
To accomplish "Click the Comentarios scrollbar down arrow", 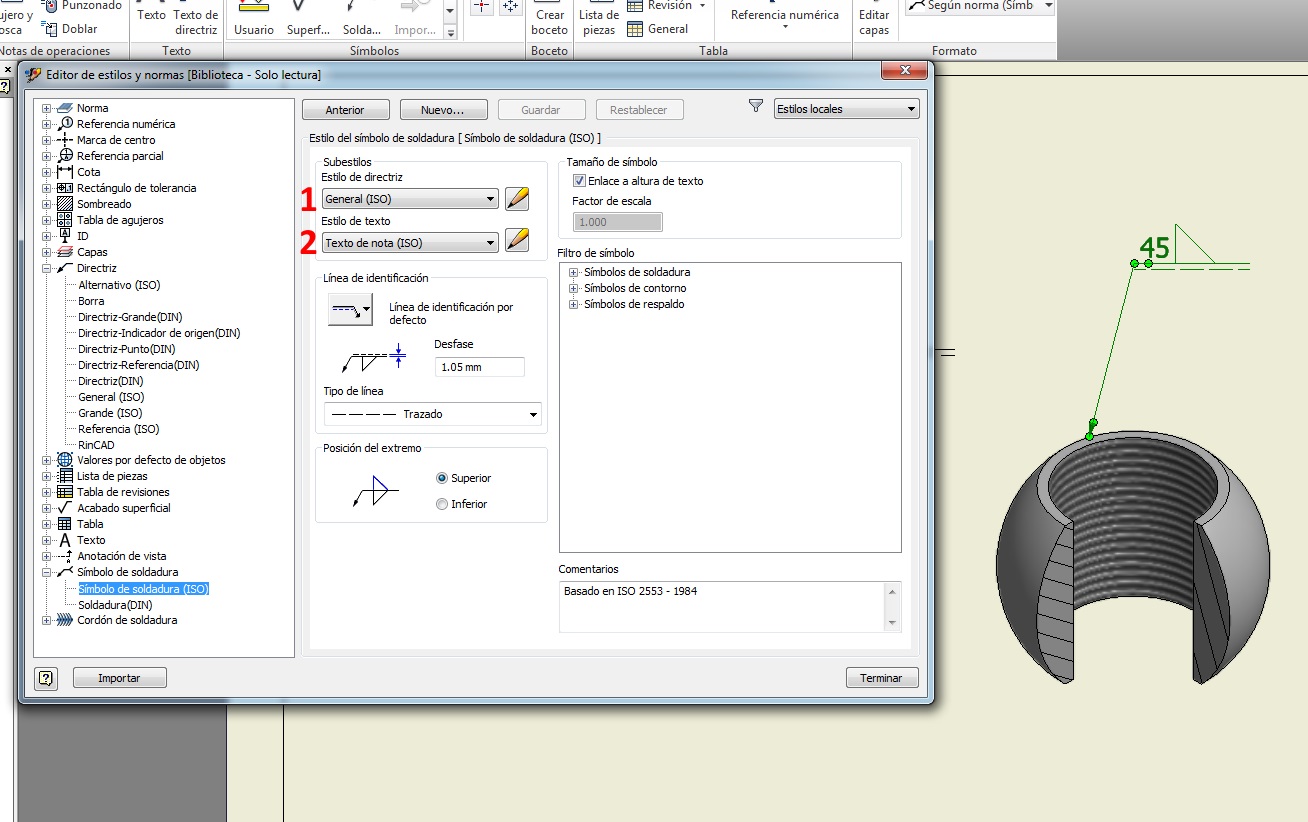I will pos(893,623).
